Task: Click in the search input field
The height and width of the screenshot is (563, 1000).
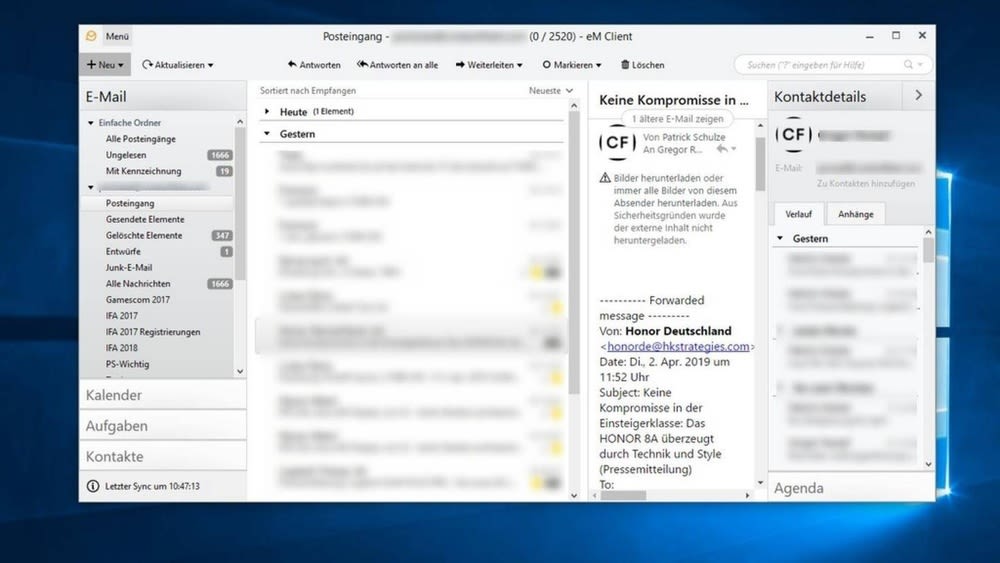Action: click(x=820, y=65)
